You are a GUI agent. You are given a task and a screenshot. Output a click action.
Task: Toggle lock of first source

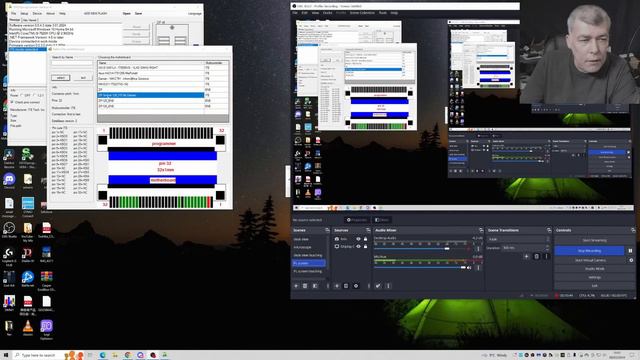(x=365, y=239)
